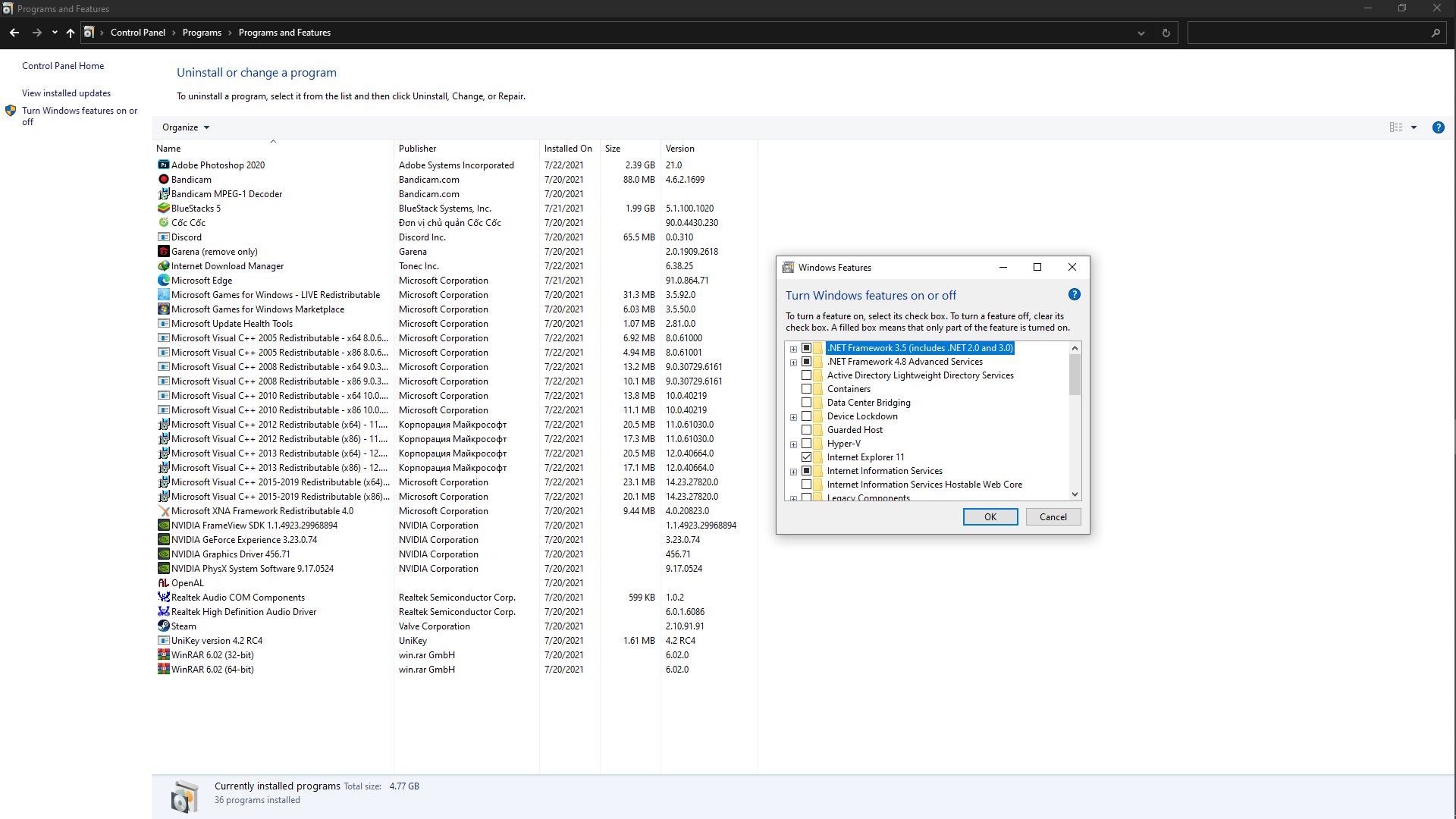Click the Steam application icon
The image size is (1456, 819).
point(163,626)
